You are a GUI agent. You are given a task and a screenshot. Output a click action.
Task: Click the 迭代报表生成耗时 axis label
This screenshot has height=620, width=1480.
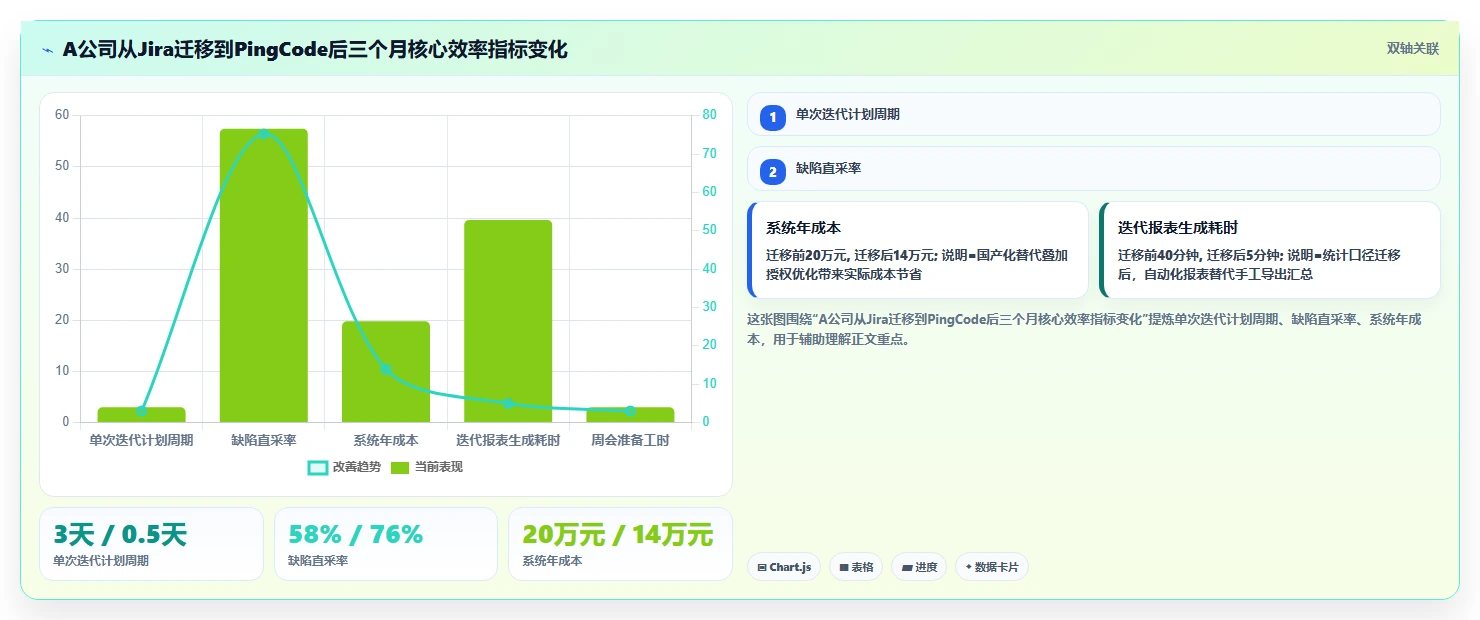click(508, 440)
